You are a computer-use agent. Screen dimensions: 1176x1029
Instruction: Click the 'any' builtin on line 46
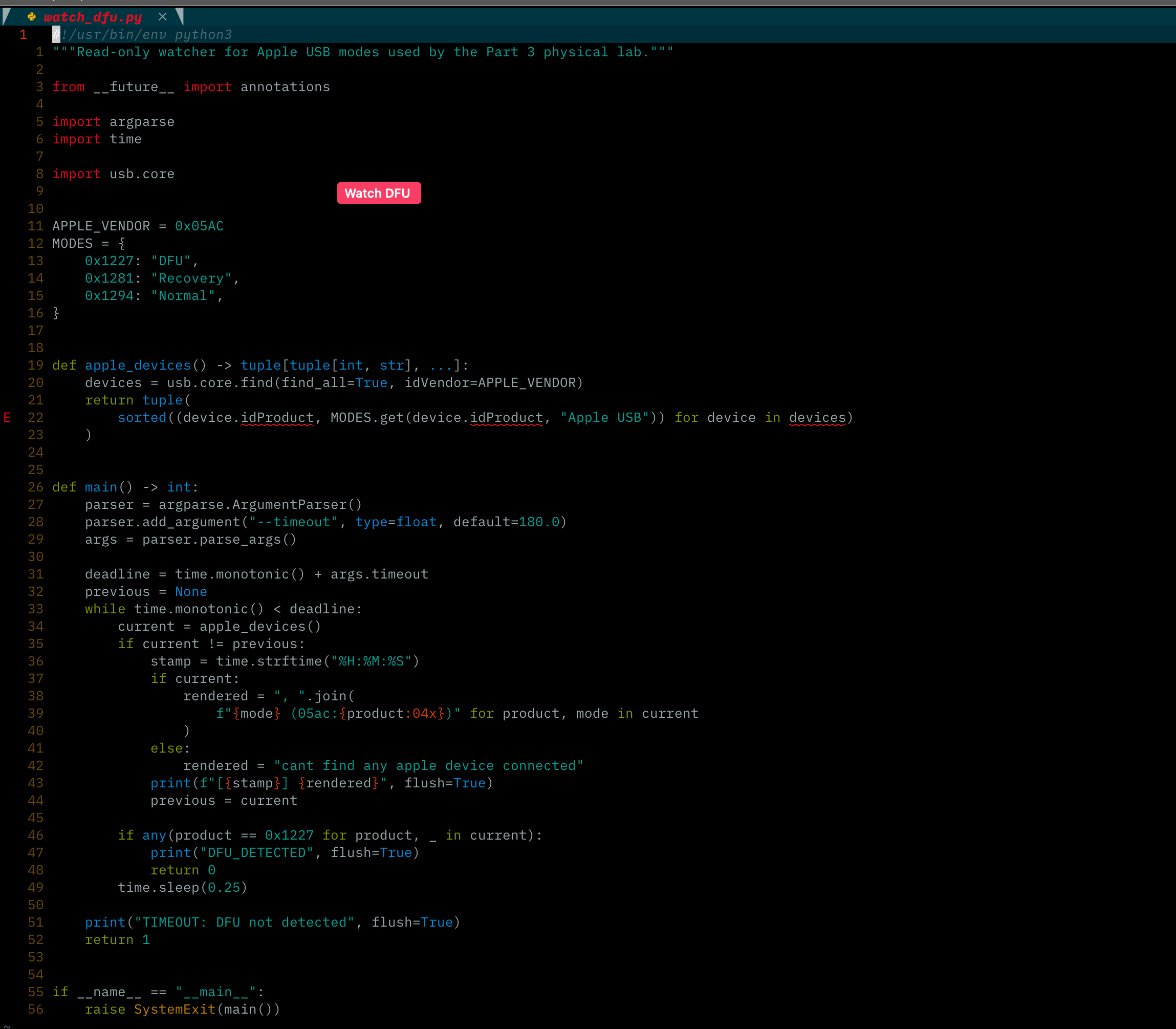pyautogui.click(x=154, y=835)
